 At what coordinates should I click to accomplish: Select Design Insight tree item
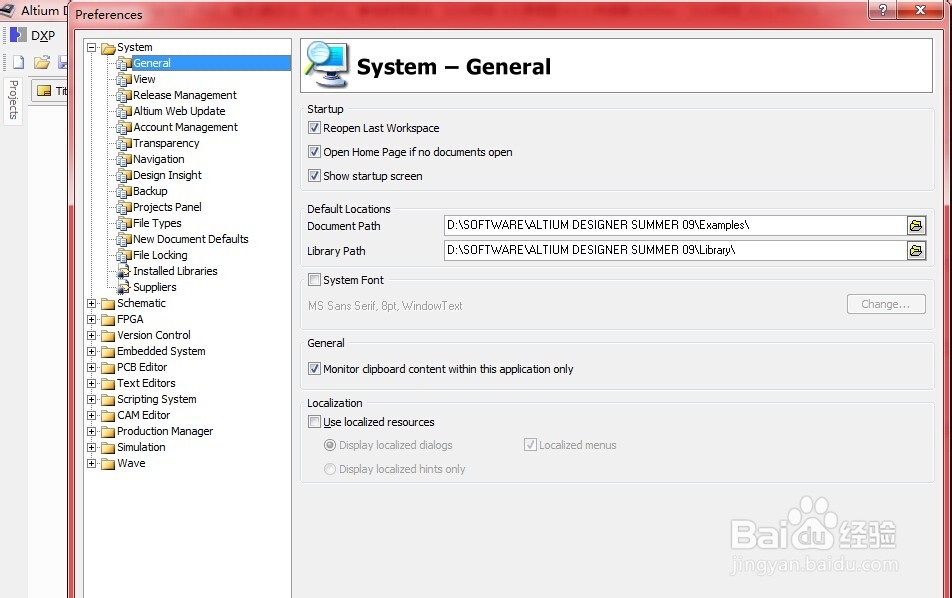(x=167, y=175)
